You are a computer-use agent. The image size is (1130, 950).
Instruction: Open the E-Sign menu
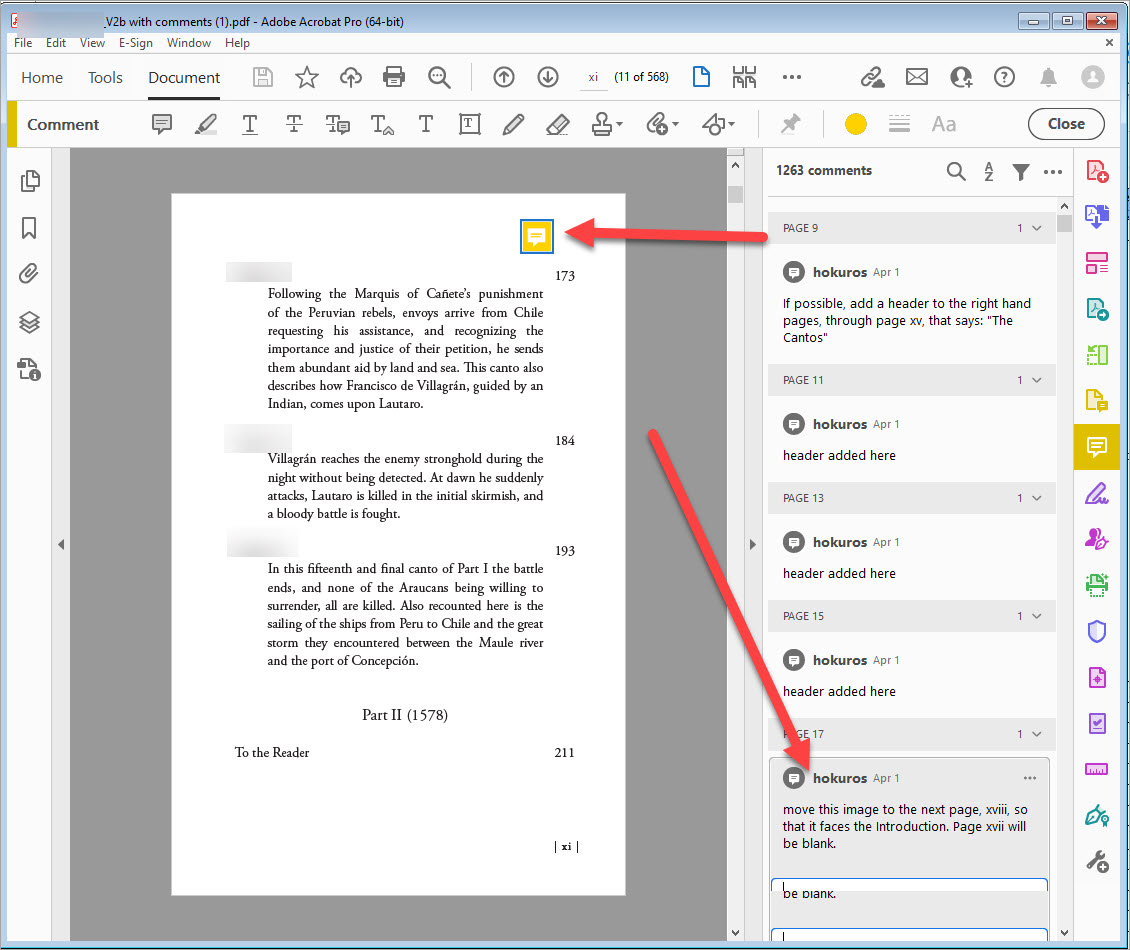click(136, 43)
